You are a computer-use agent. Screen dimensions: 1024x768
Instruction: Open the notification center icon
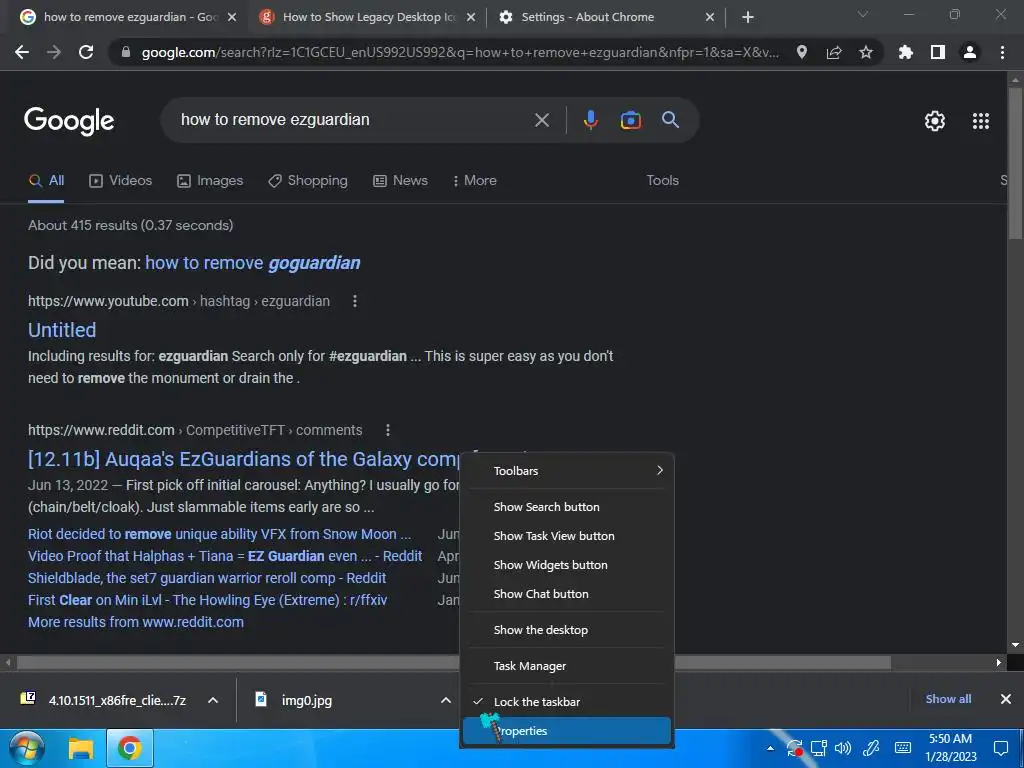point(1000,748)
